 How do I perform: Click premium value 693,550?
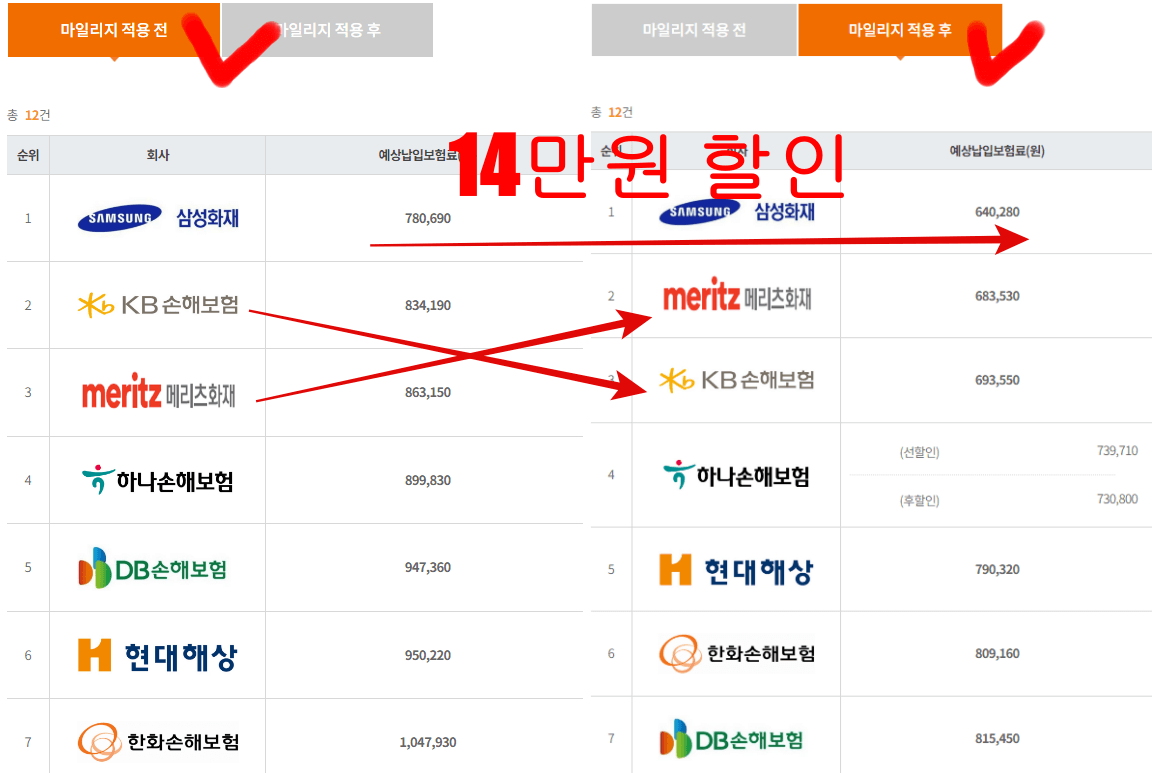(997, 380)
